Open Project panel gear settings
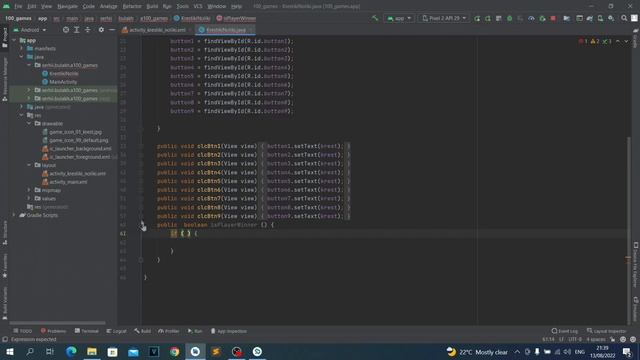The image size is (640, 360). [x=101, y=30]
